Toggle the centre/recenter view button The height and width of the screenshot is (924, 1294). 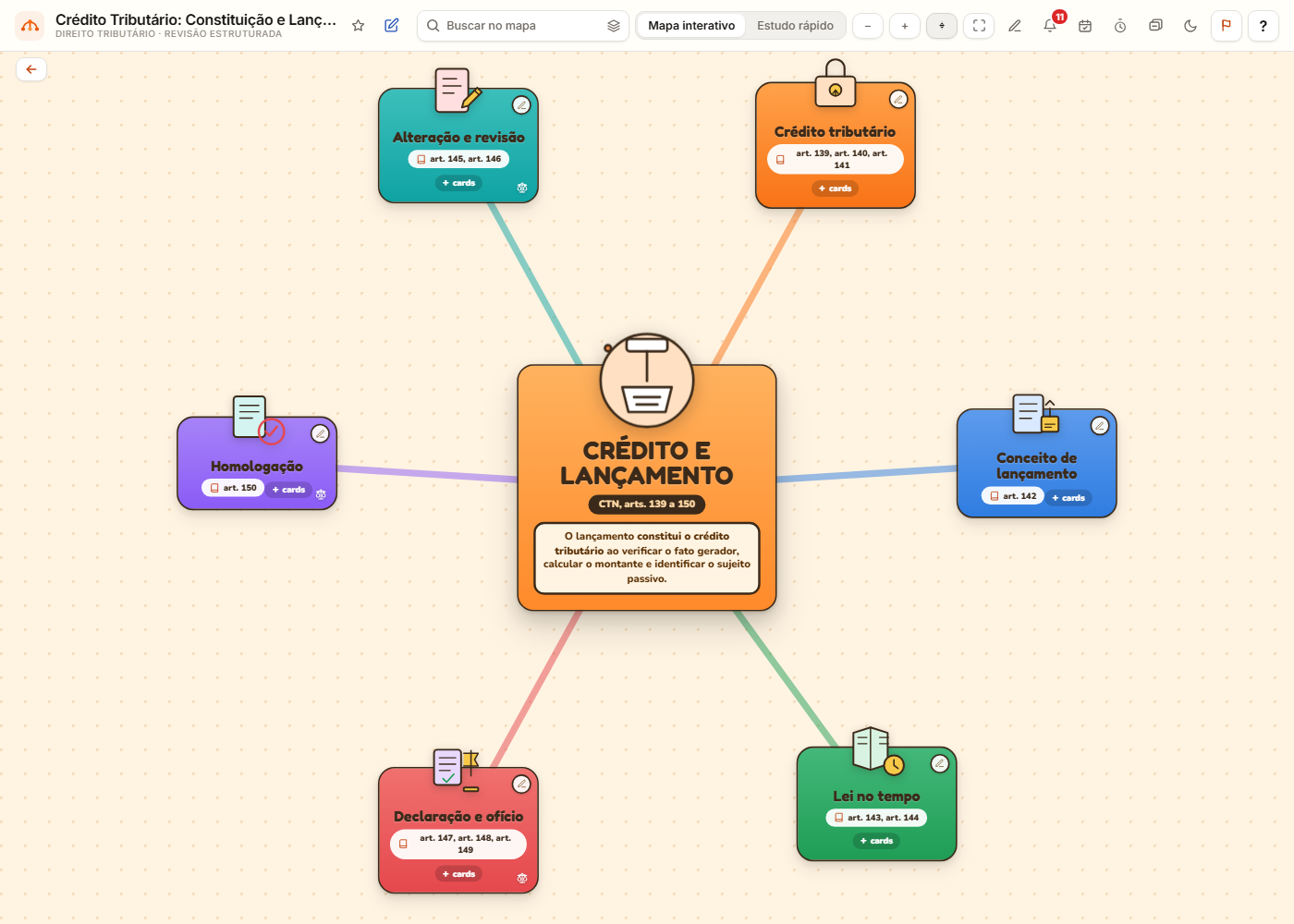coord(942,26)
